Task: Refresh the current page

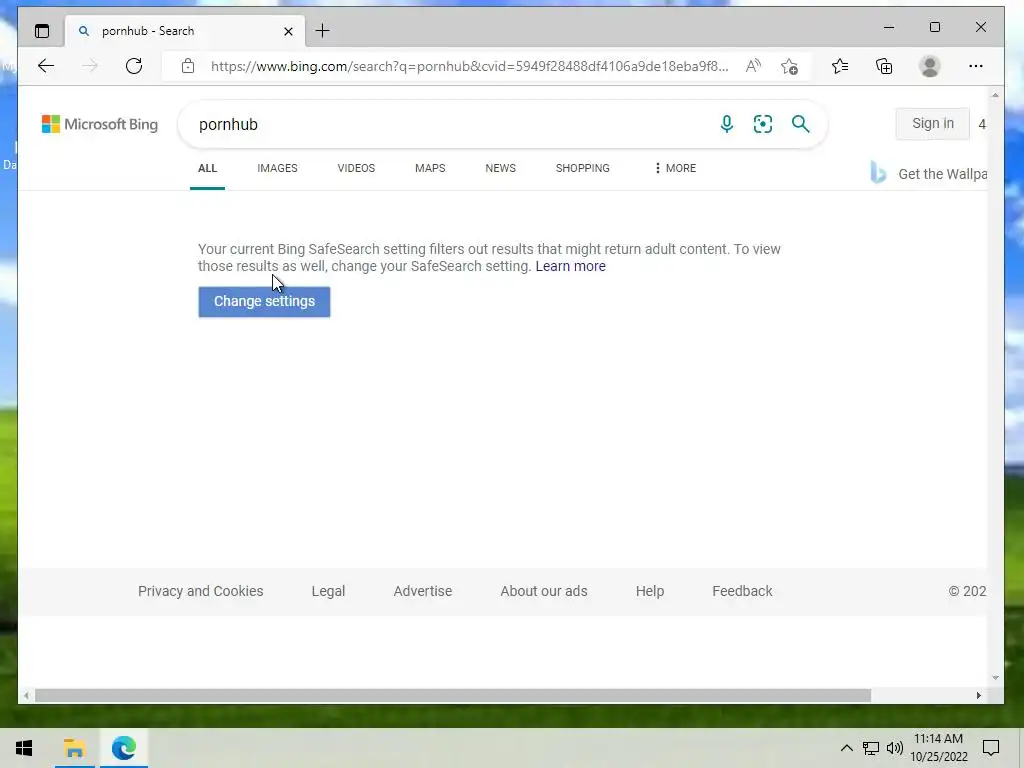Action: (x=134, y=66)
